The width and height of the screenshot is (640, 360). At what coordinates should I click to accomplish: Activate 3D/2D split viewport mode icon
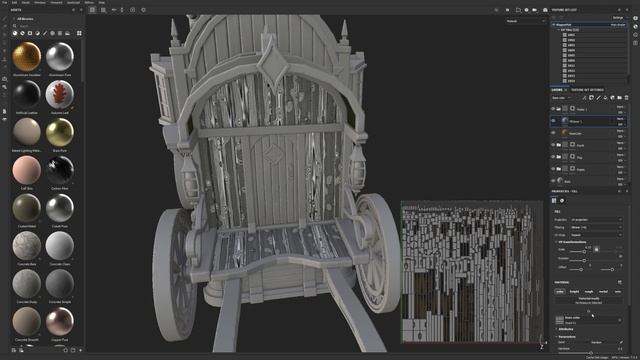click(92, 10)
